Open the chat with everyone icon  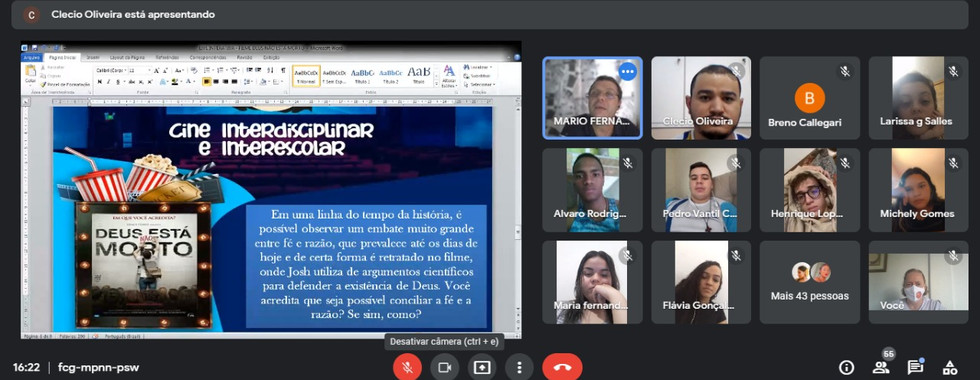pos(915,368)
